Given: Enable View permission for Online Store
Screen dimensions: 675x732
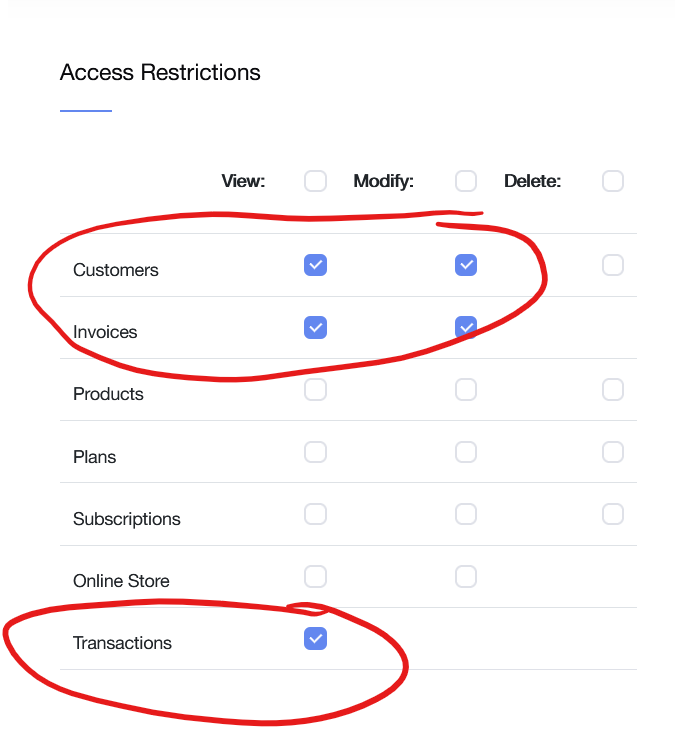Looking at the screenshot, I should pos(315,576).
